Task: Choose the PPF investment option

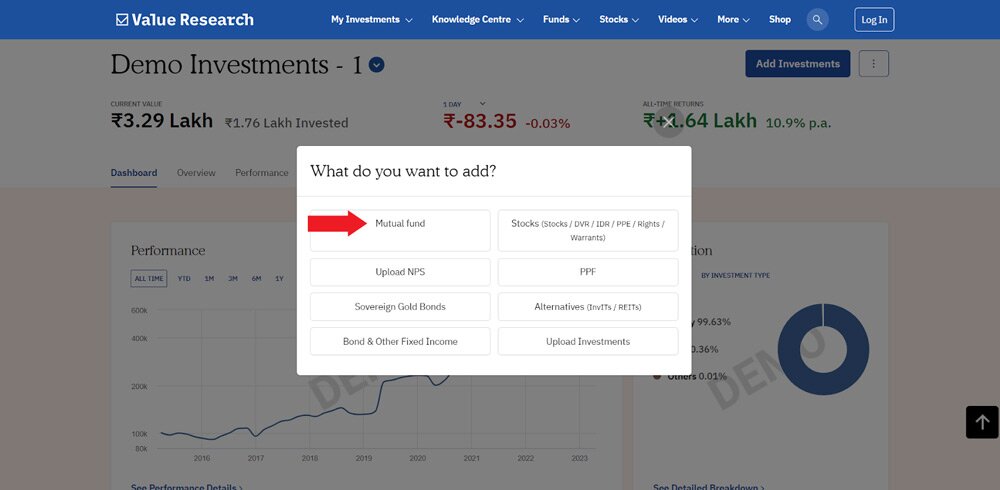Action: pyautogui.click(x=588, y=272)
